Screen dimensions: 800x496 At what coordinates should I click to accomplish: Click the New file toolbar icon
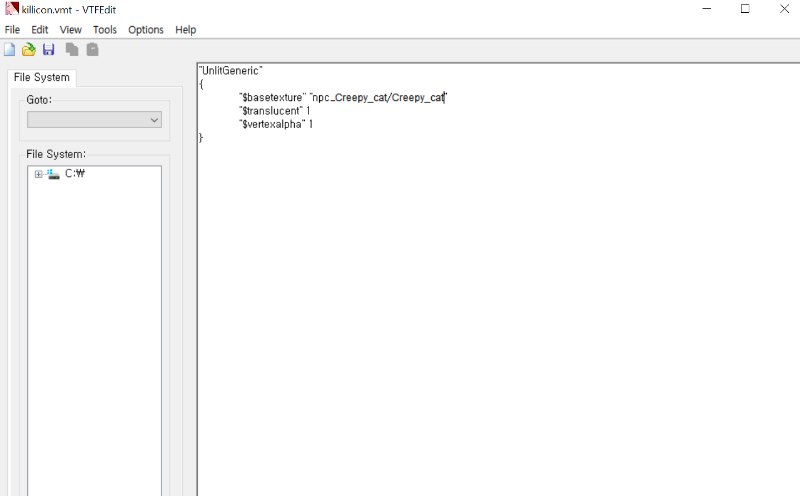(9, 49)
